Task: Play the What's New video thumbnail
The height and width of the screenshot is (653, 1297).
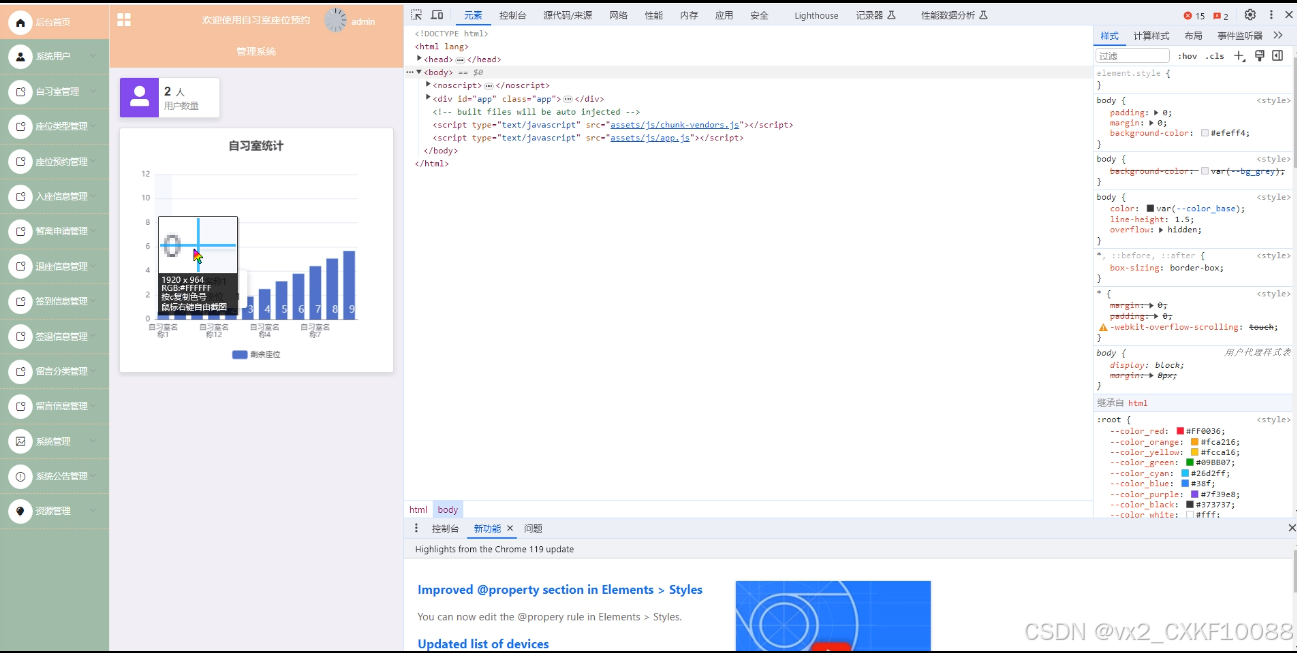Action: 833,617
